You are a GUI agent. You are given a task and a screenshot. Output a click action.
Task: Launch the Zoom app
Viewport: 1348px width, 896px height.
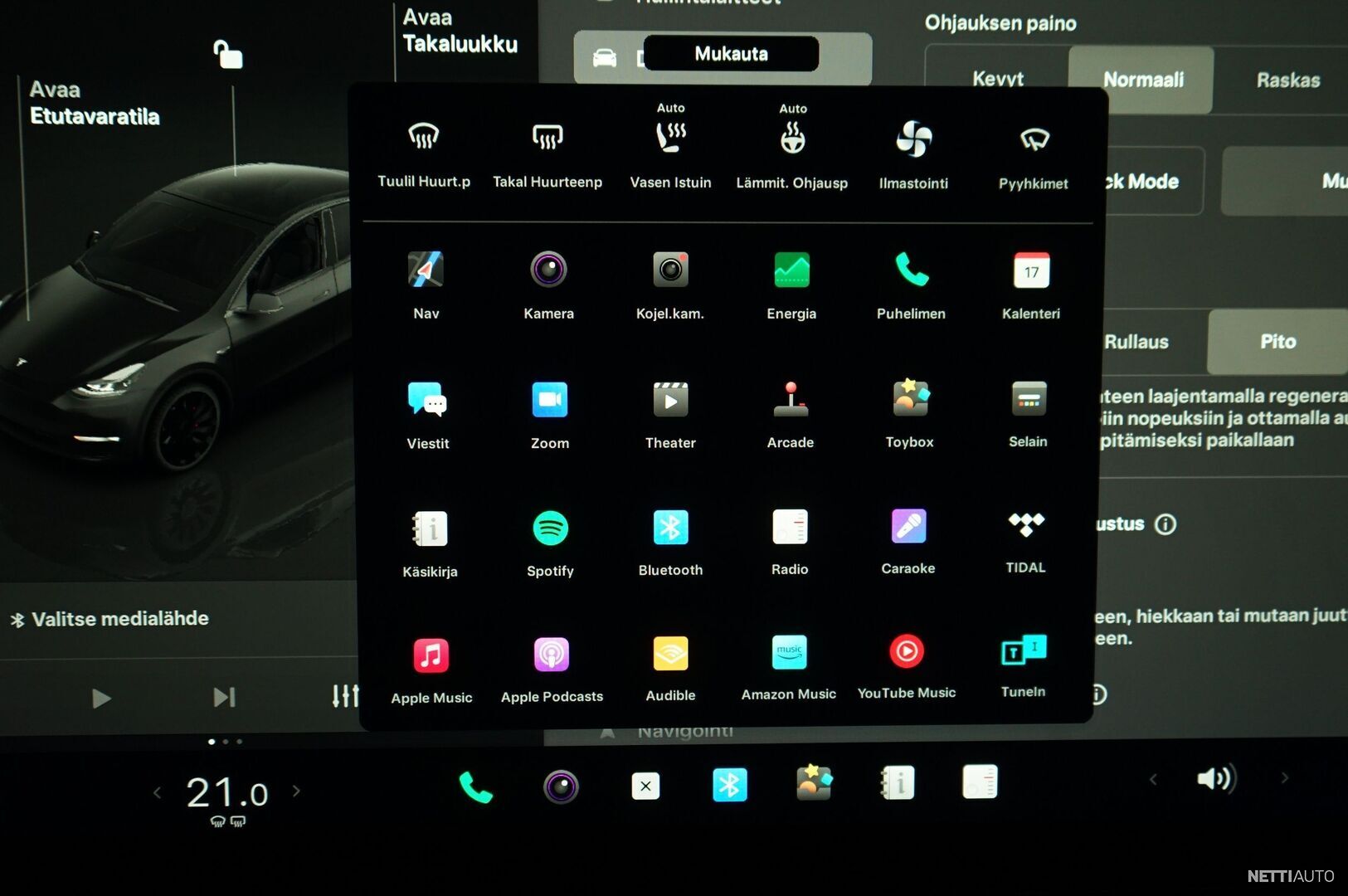point(550,415)
